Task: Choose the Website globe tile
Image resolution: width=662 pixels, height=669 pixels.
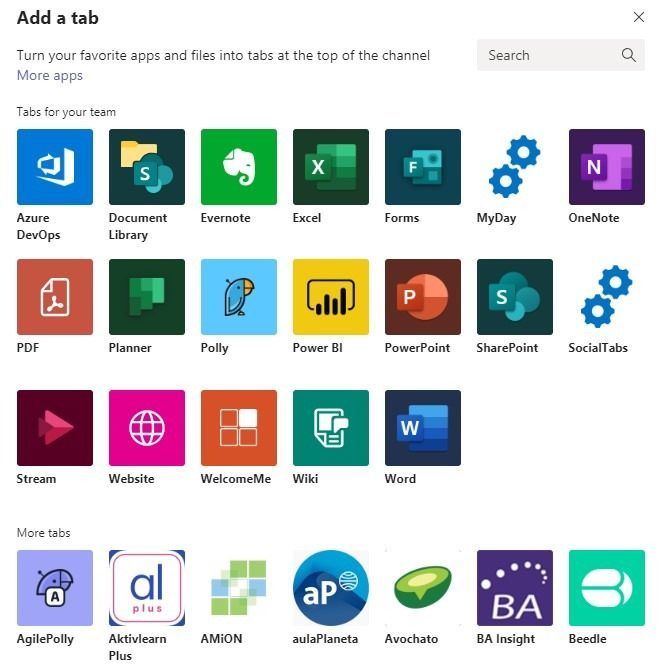Action: click(147, 428)
